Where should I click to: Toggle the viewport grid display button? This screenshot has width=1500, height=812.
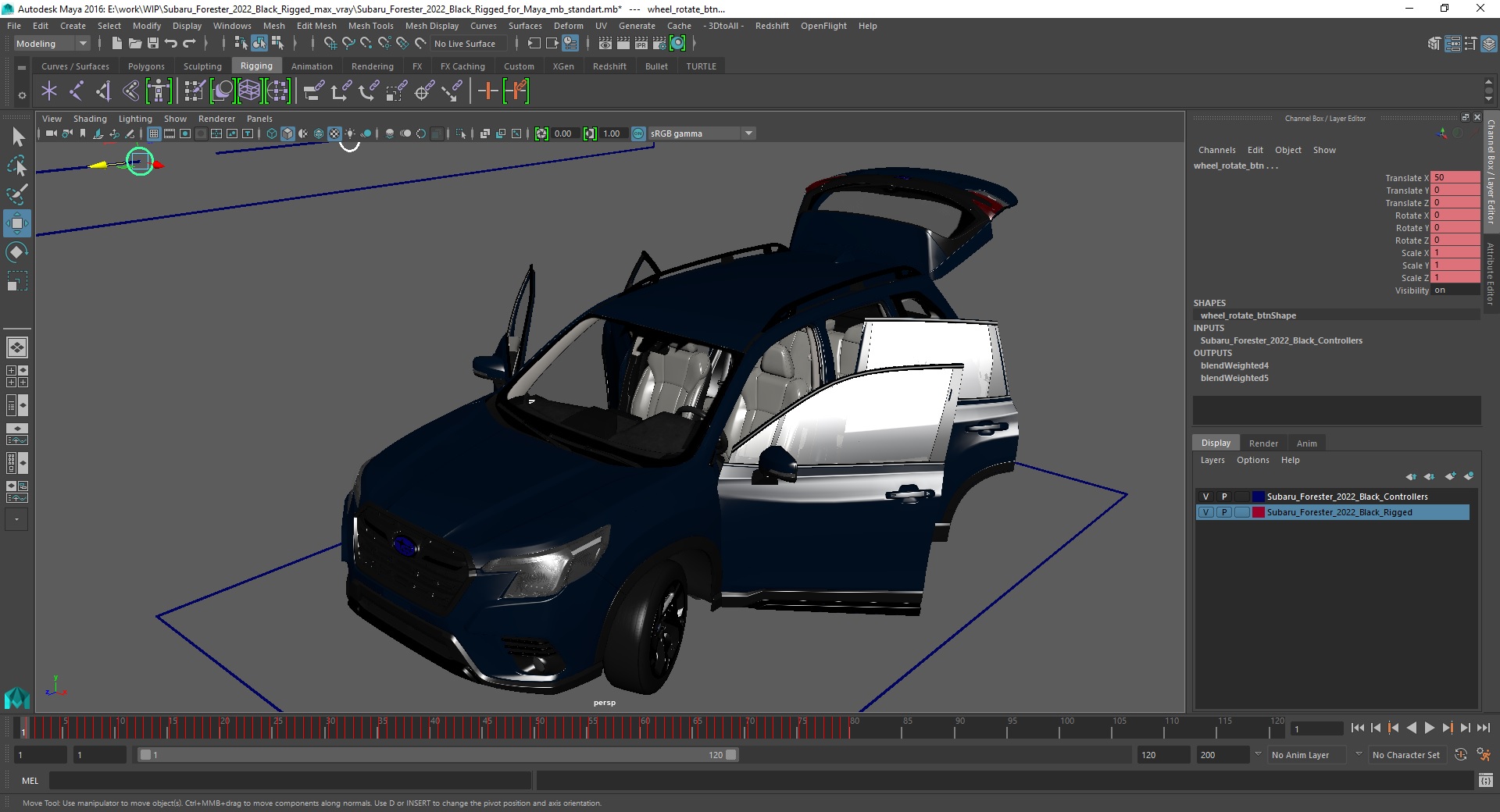click(x=154, y=134)
